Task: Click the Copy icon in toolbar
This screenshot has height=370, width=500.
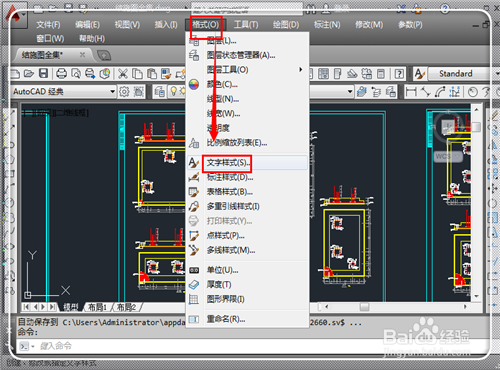Action: tap(137, 74)
